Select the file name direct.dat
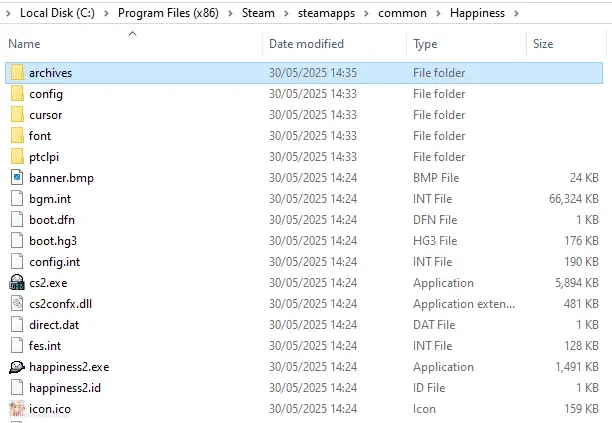 pos(54,325)
